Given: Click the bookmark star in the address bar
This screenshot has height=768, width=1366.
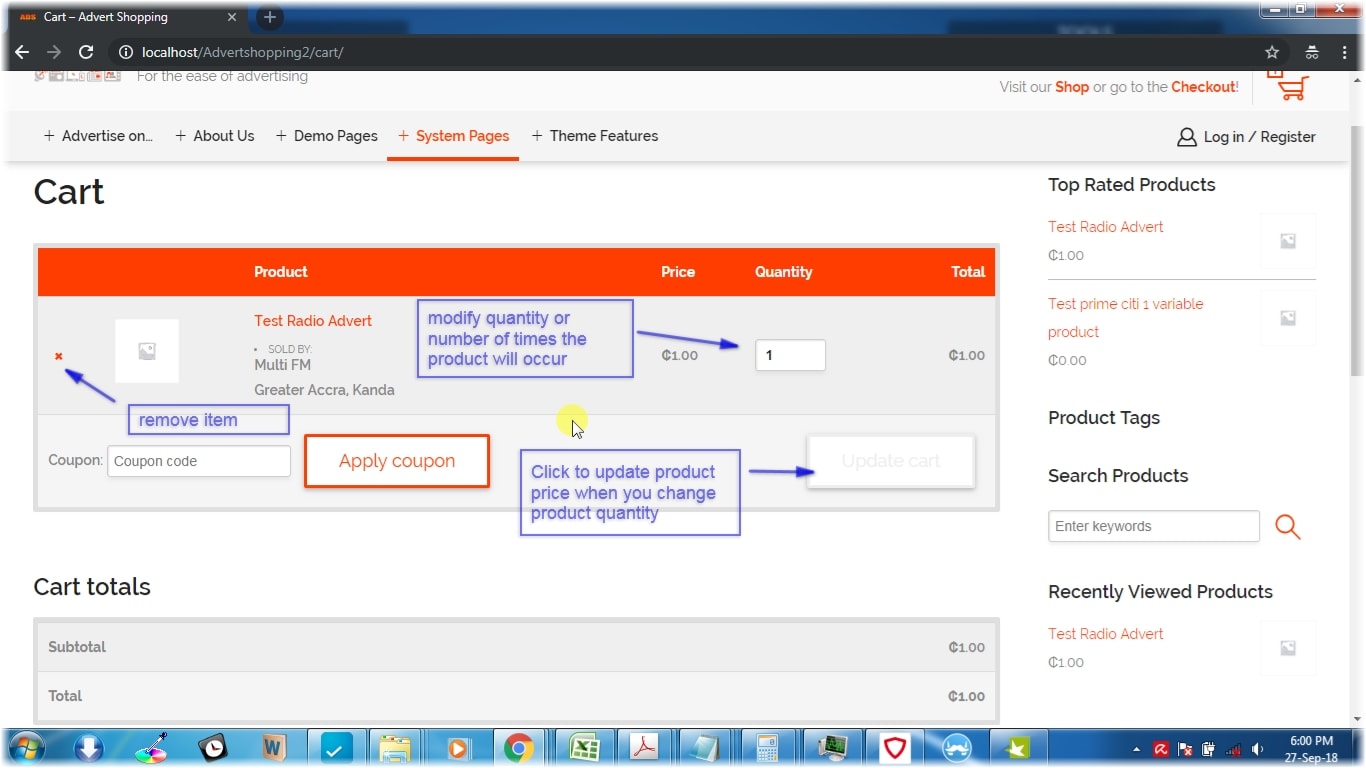Looking at the screenshot, I should pos(1271,52).
